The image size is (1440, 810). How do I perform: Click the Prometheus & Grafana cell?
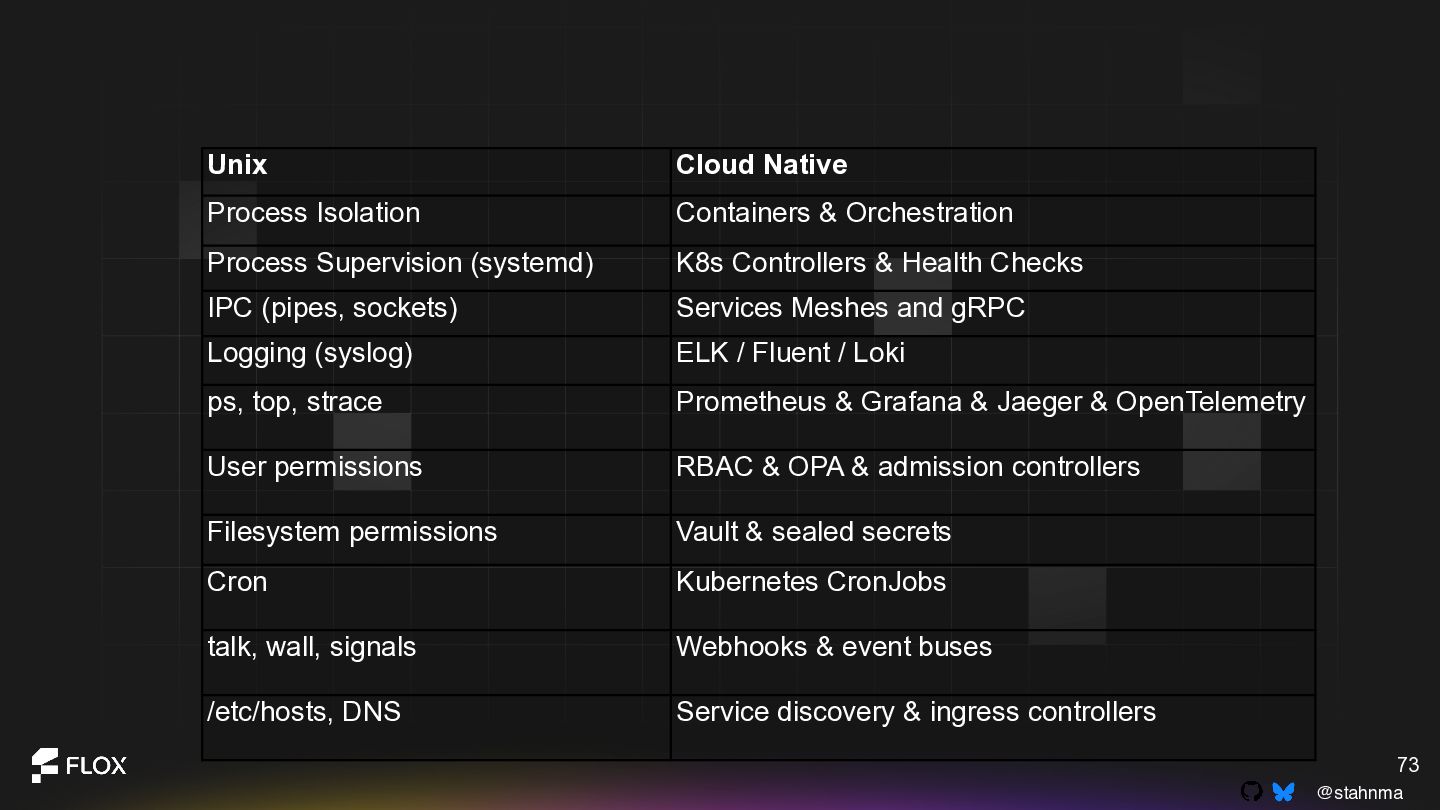tap(993, 417)
